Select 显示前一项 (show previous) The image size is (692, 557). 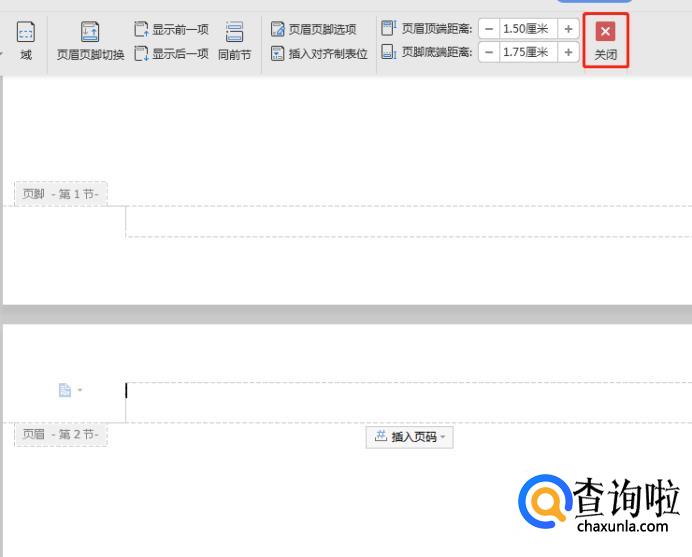(x=171, y=30)
